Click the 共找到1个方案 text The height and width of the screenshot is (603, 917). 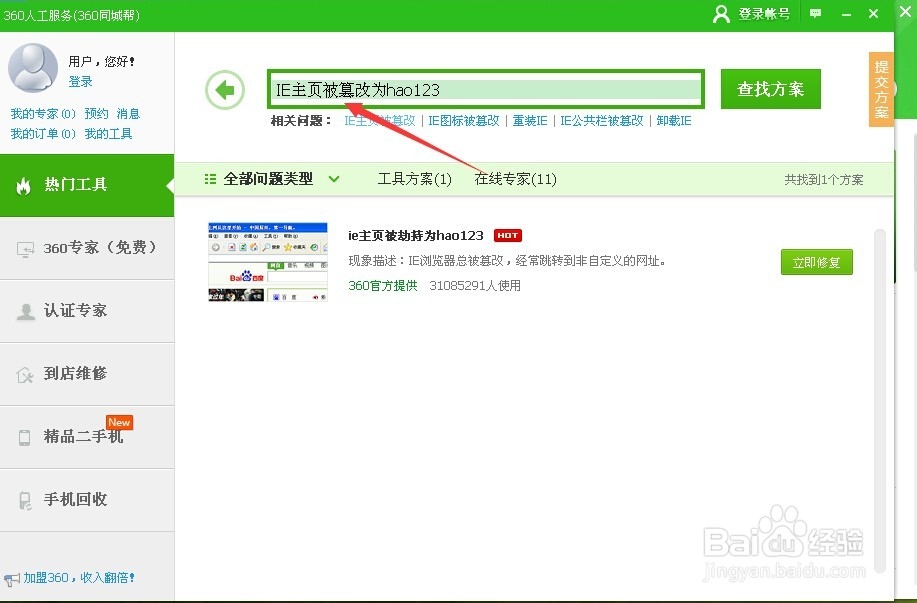coord(823,180)
